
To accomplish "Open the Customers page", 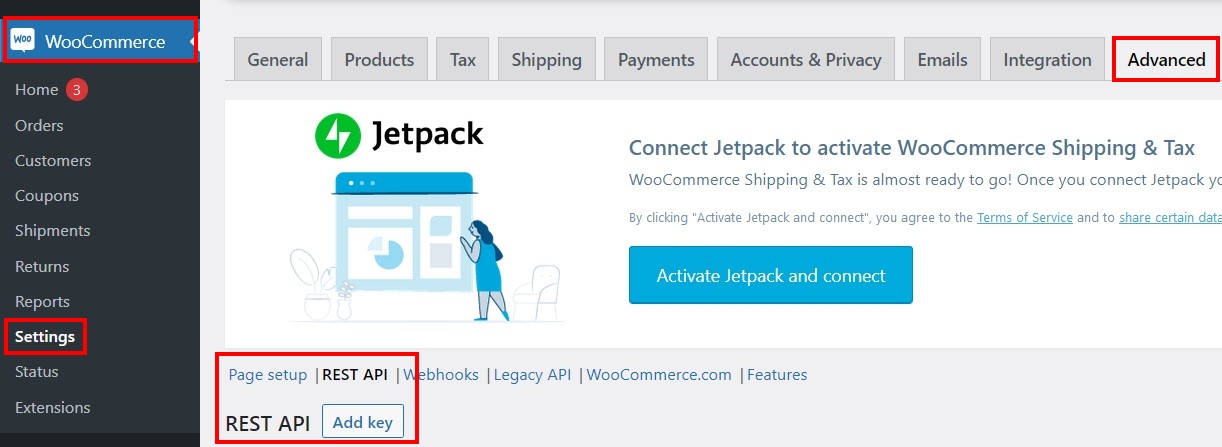I will (53, 160).
